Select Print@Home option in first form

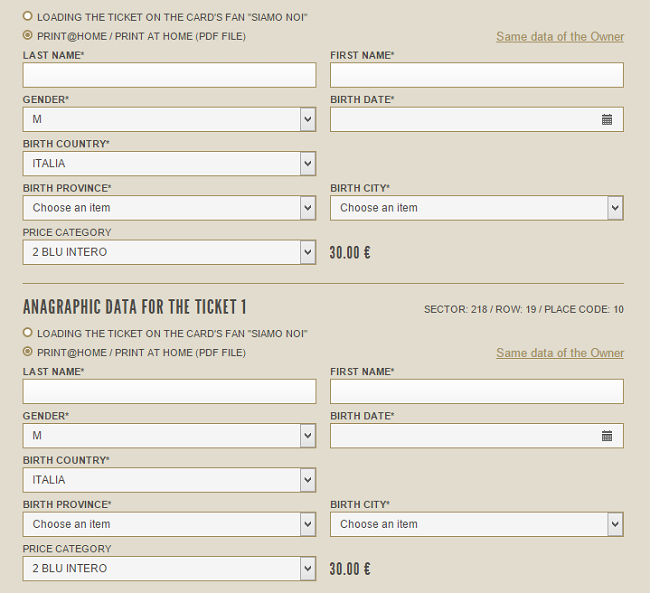point(27,35)
